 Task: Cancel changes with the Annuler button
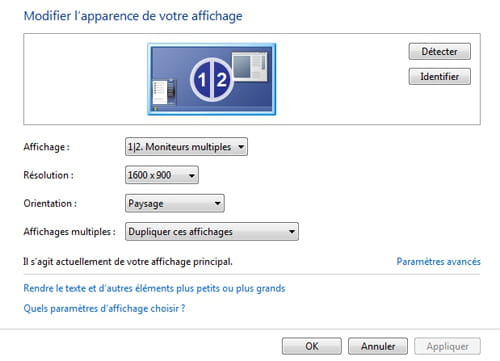378,346
